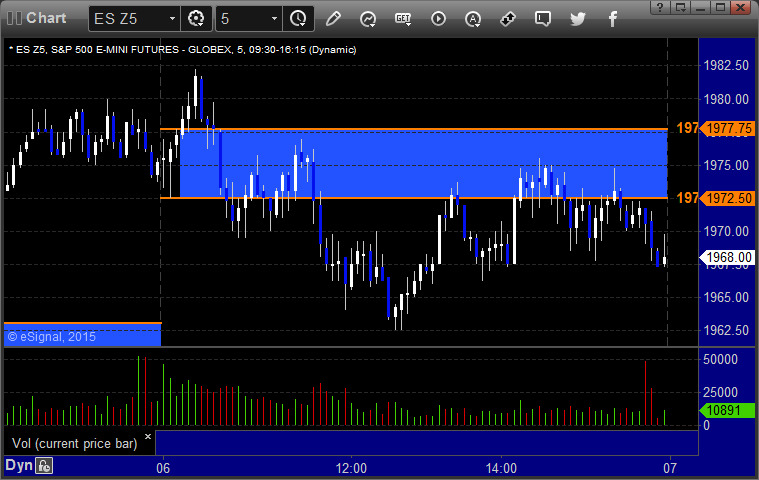
Task: Click the Vol (current price bar) label
Action: [x=75, y=443]
